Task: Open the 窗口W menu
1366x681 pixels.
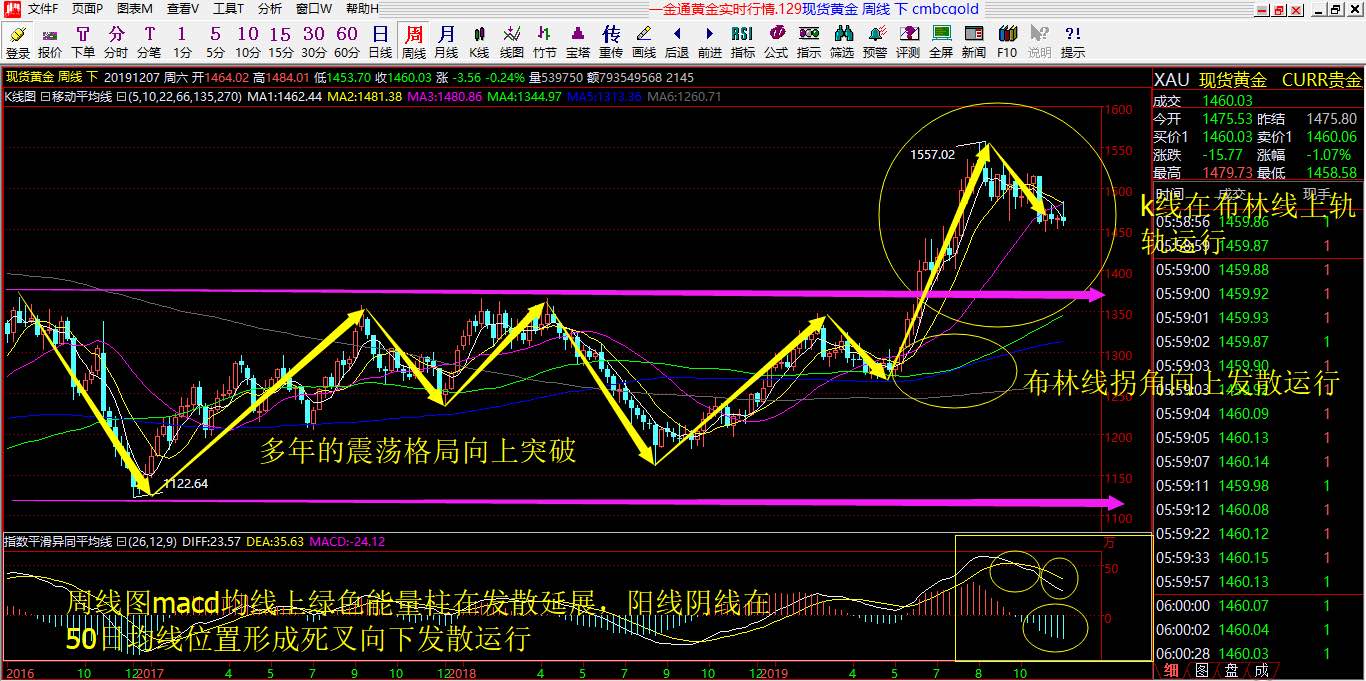Action: (313, 9)
